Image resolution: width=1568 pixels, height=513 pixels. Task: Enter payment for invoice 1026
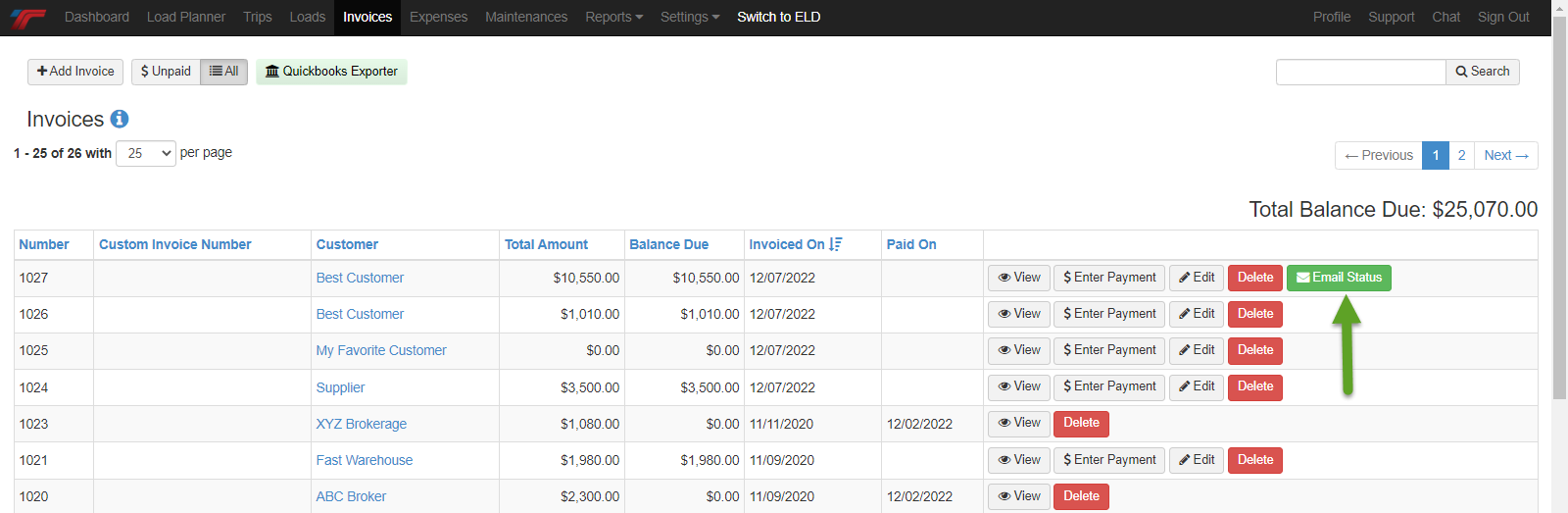(1109, 314)
